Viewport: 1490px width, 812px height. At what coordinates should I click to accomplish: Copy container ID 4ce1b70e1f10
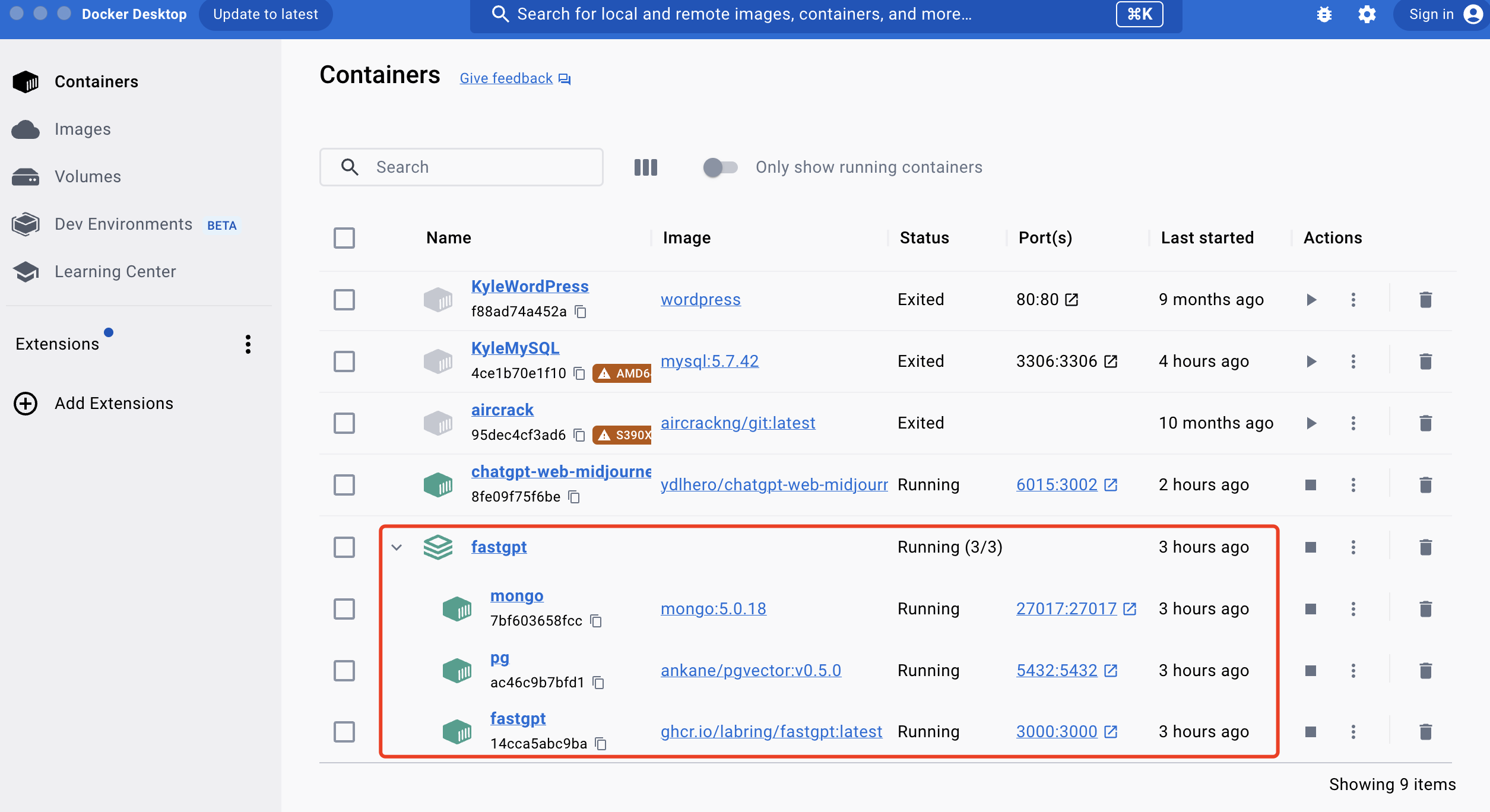click(580, 373)
